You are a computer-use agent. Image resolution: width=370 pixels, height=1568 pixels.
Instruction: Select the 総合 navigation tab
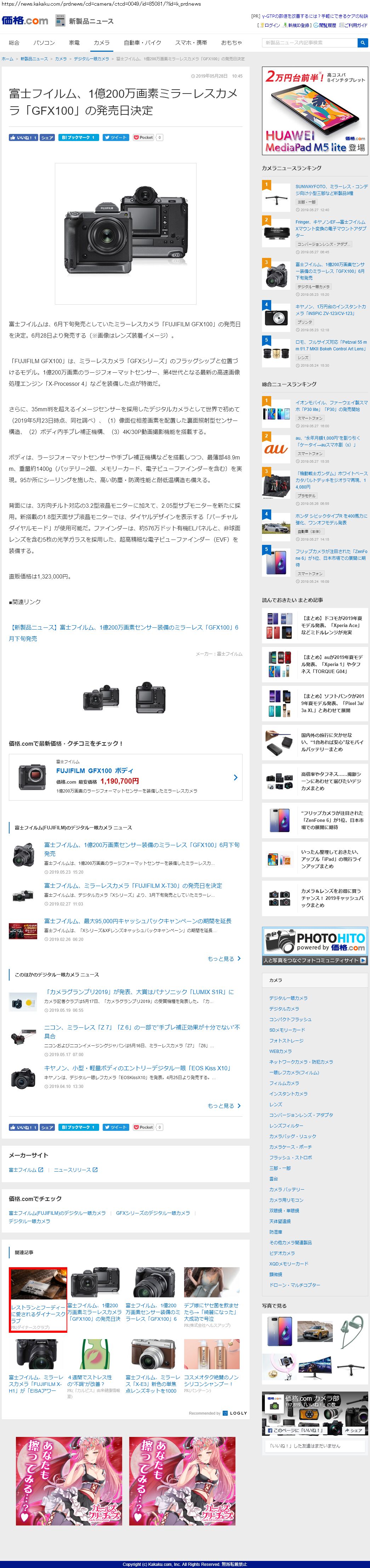14,43
